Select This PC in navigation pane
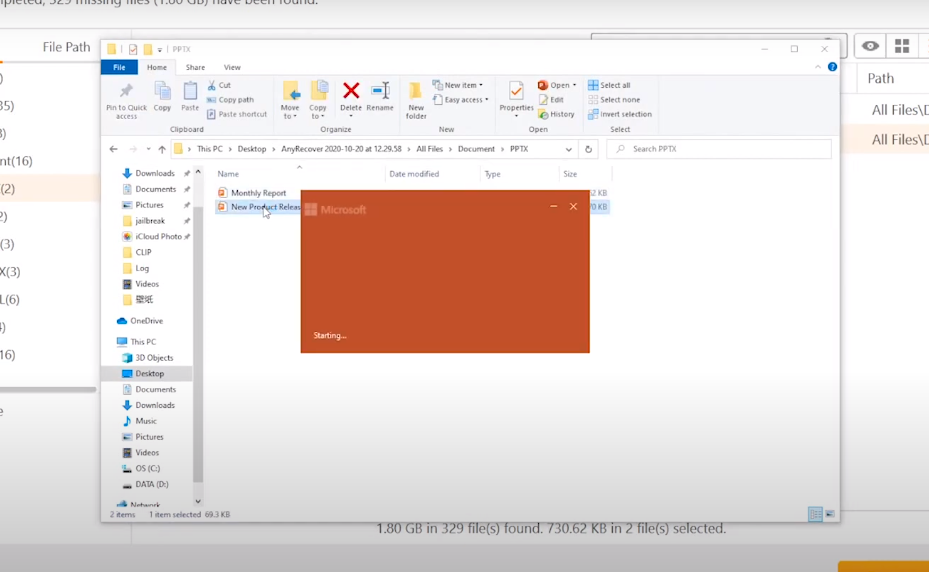 click(x=143, y=342)
